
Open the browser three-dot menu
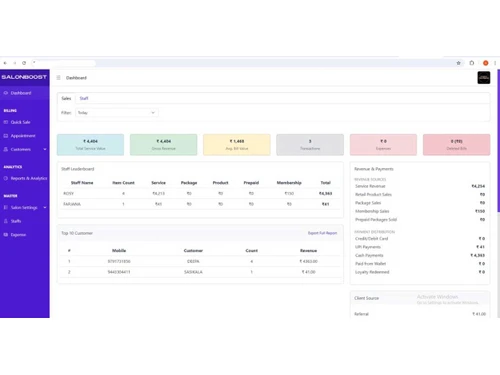point(495,63)
